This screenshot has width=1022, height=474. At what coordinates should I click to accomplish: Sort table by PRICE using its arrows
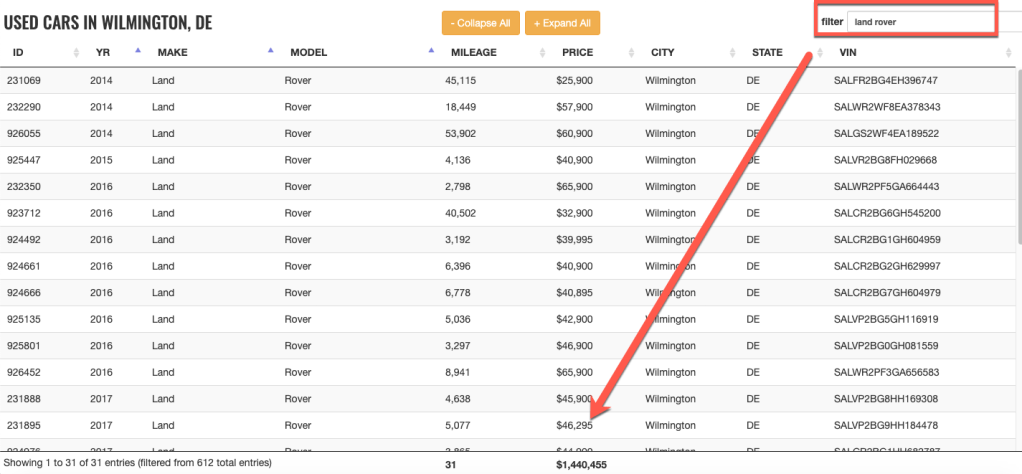pyautogui.click(x=631, y=52)
